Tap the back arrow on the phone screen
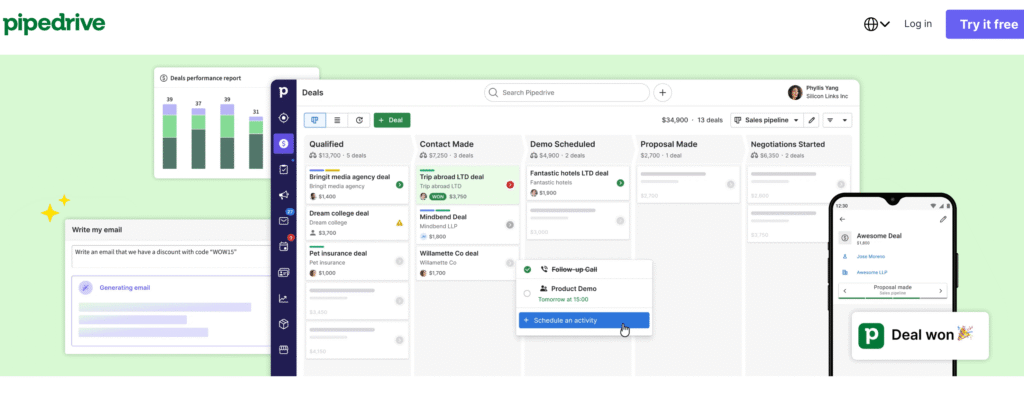 (x=842, y=220)
